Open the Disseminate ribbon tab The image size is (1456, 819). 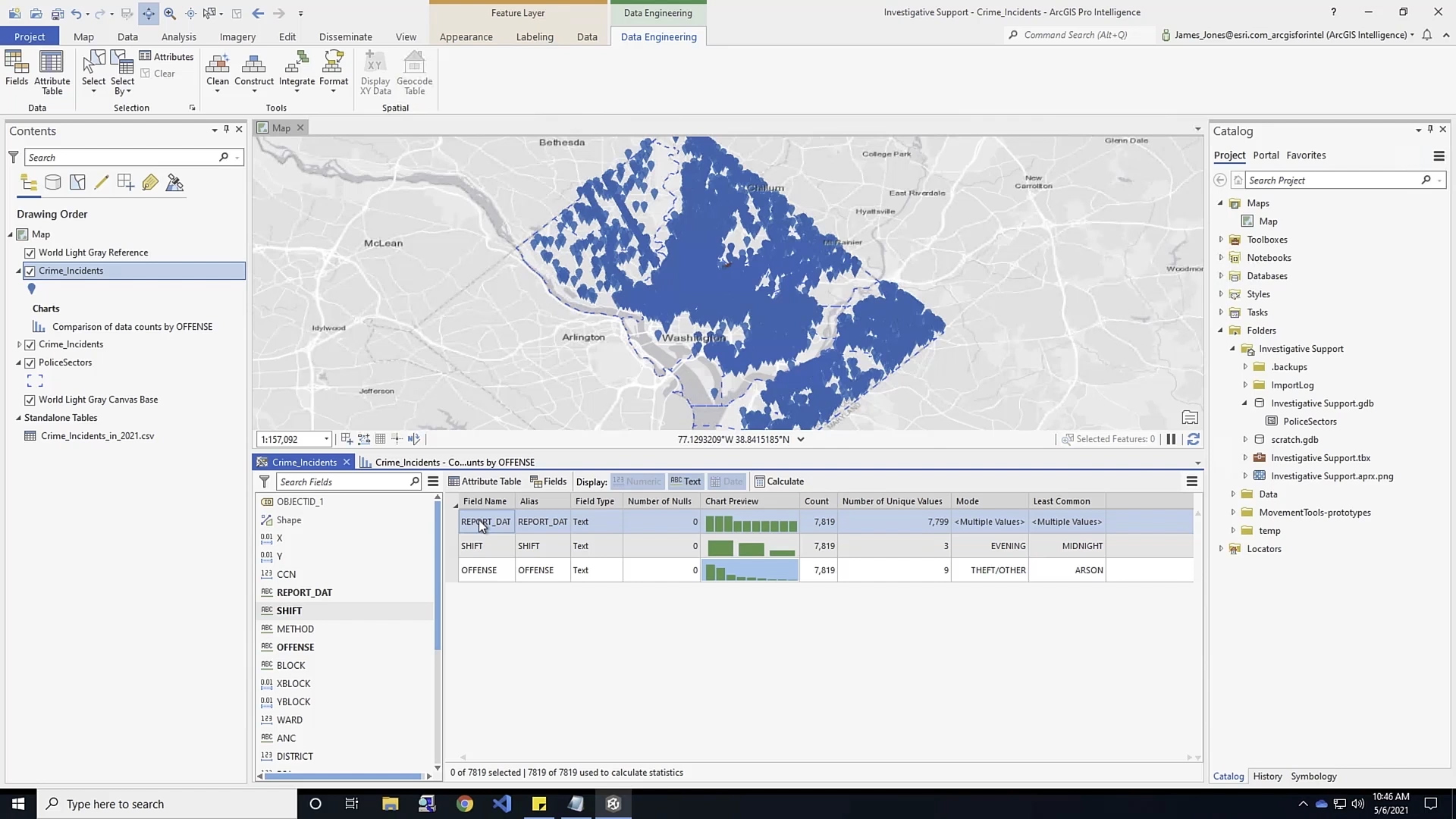345,36
